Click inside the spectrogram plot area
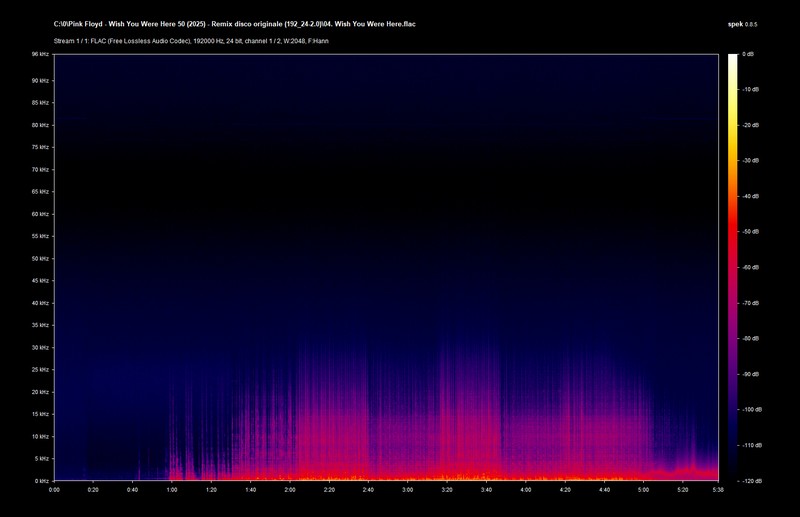 386,267
